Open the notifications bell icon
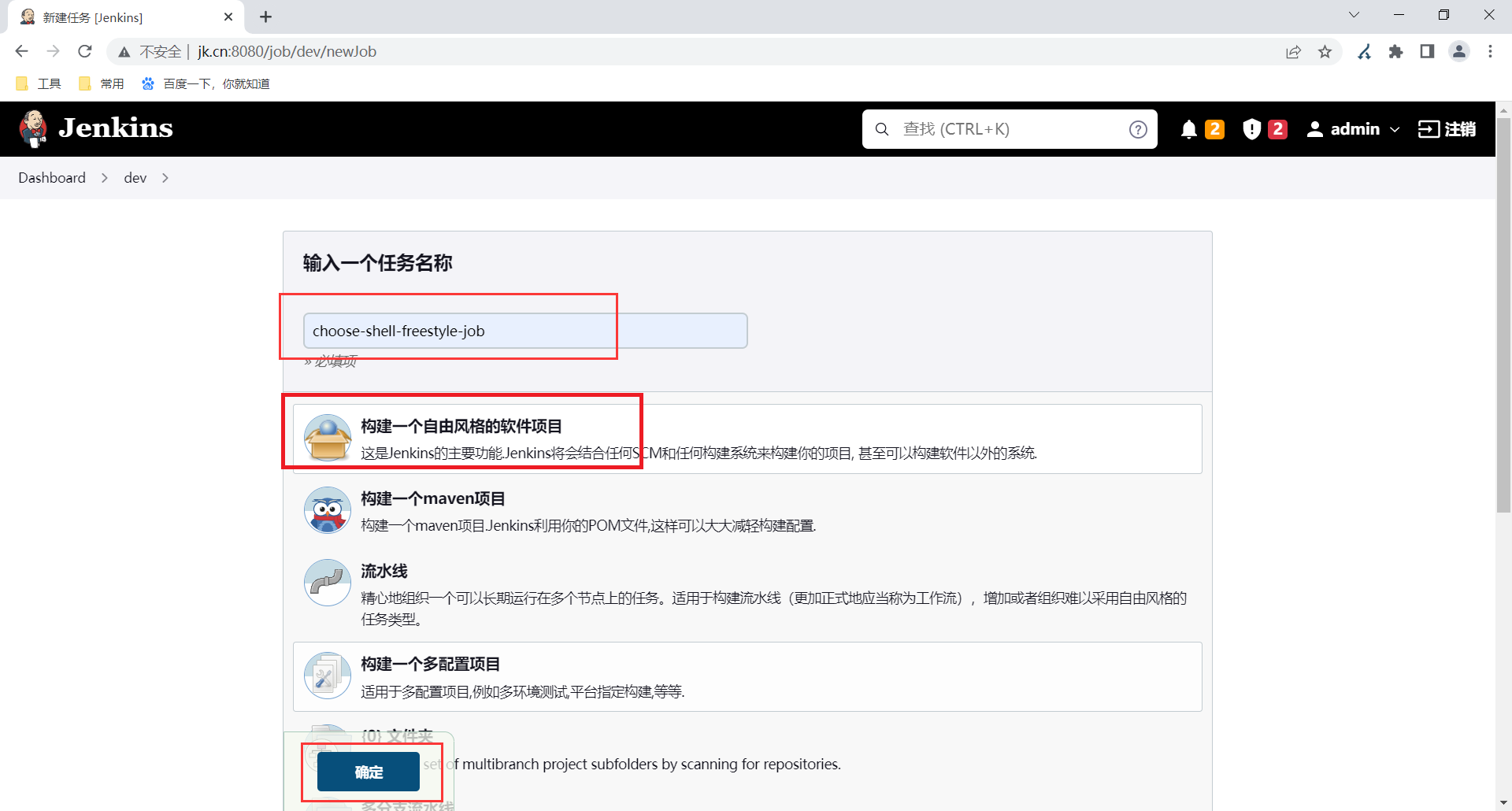Screen dimensions: 1512x811 (1189, 129)
